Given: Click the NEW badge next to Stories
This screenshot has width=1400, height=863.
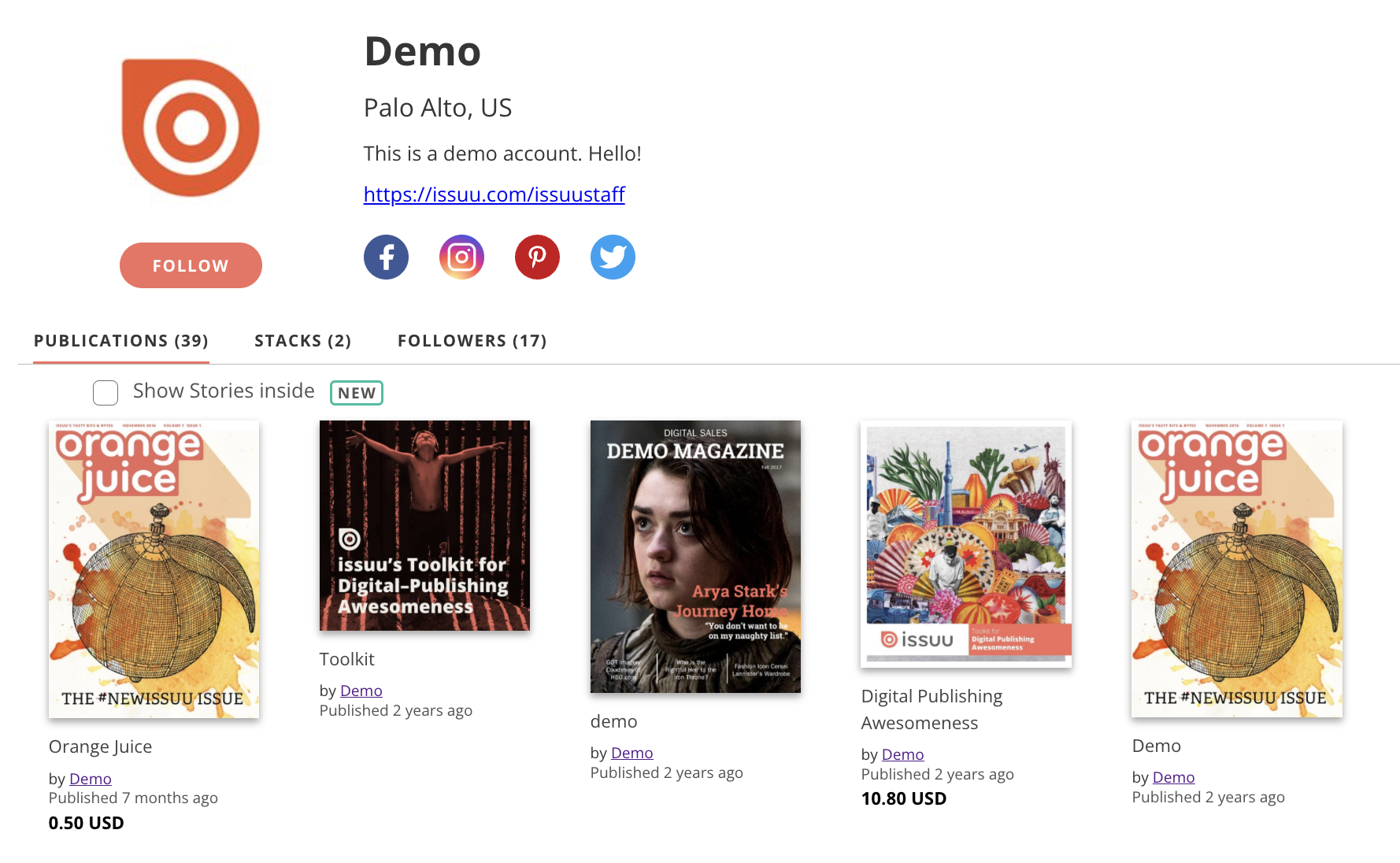Looking at the screenshot, I should (357, 393).
